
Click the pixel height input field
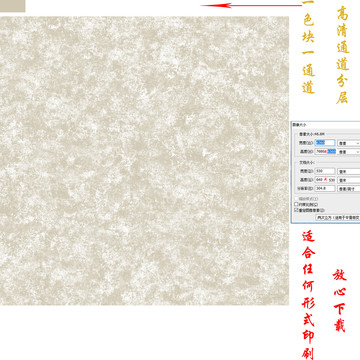tap(325, 151)
